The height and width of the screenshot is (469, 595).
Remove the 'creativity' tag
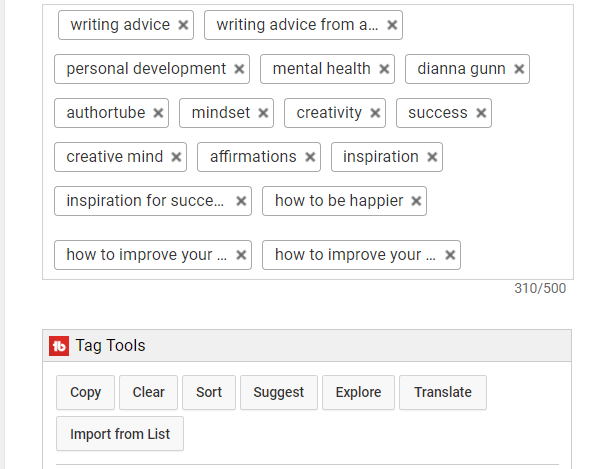375,113
